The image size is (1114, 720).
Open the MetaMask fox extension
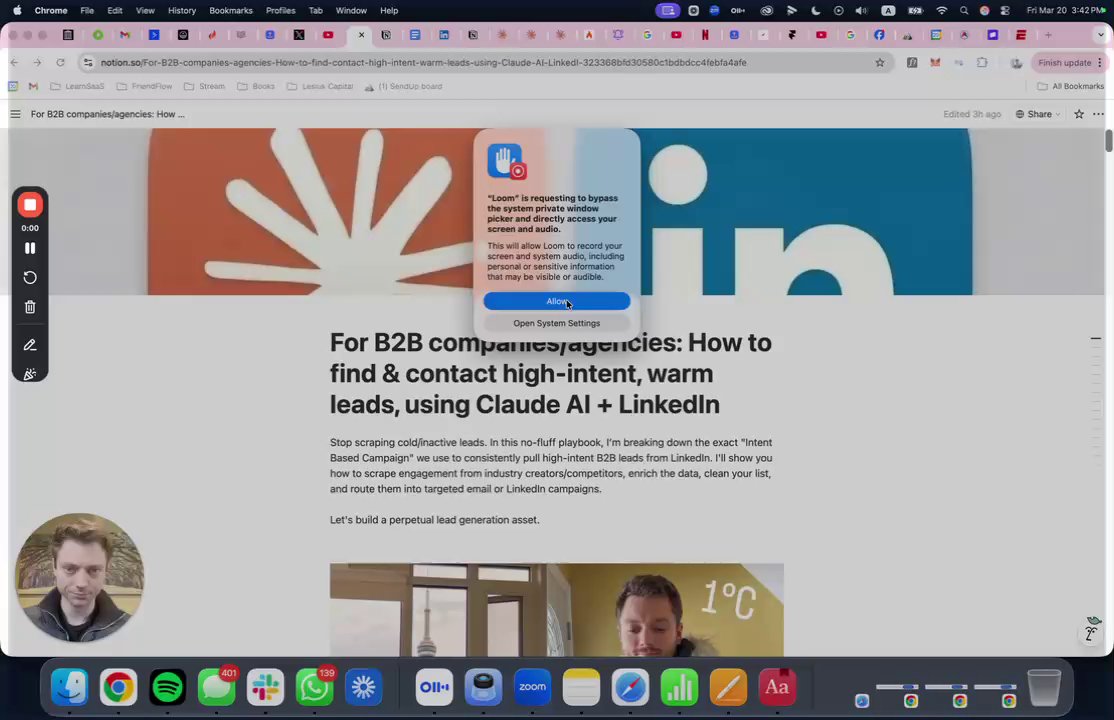click(935, 63)
